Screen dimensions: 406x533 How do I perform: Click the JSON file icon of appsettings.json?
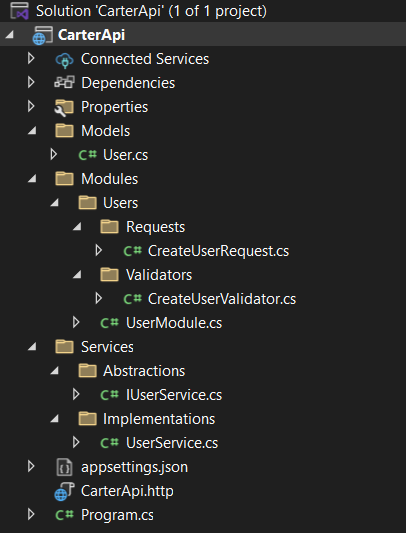(x=64, y=467)
